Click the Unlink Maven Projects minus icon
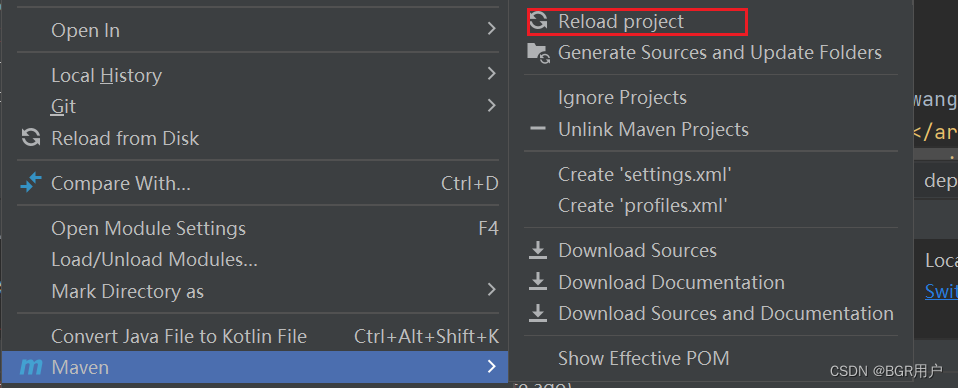 tap(538, 129)
